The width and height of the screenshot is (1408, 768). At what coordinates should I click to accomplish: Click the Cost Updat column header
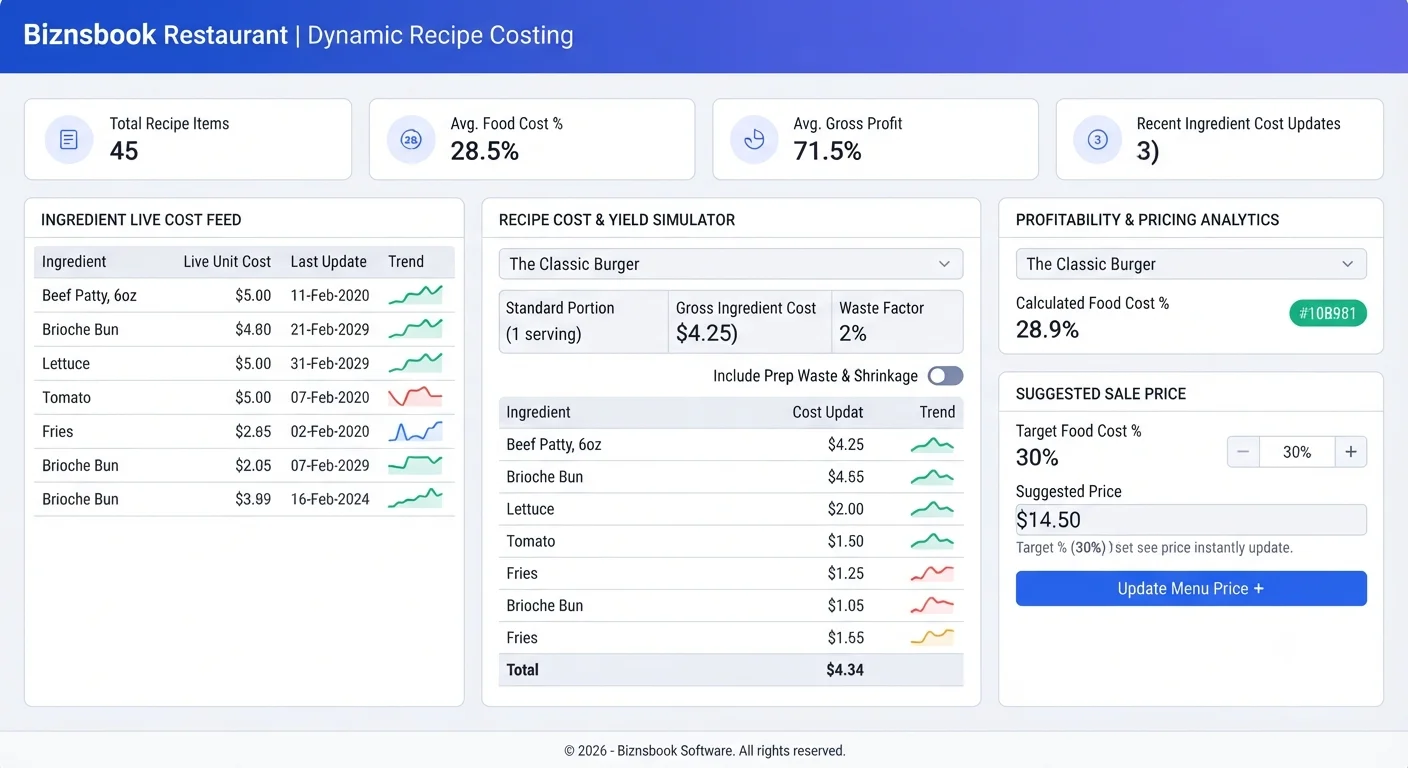(828, 412)
